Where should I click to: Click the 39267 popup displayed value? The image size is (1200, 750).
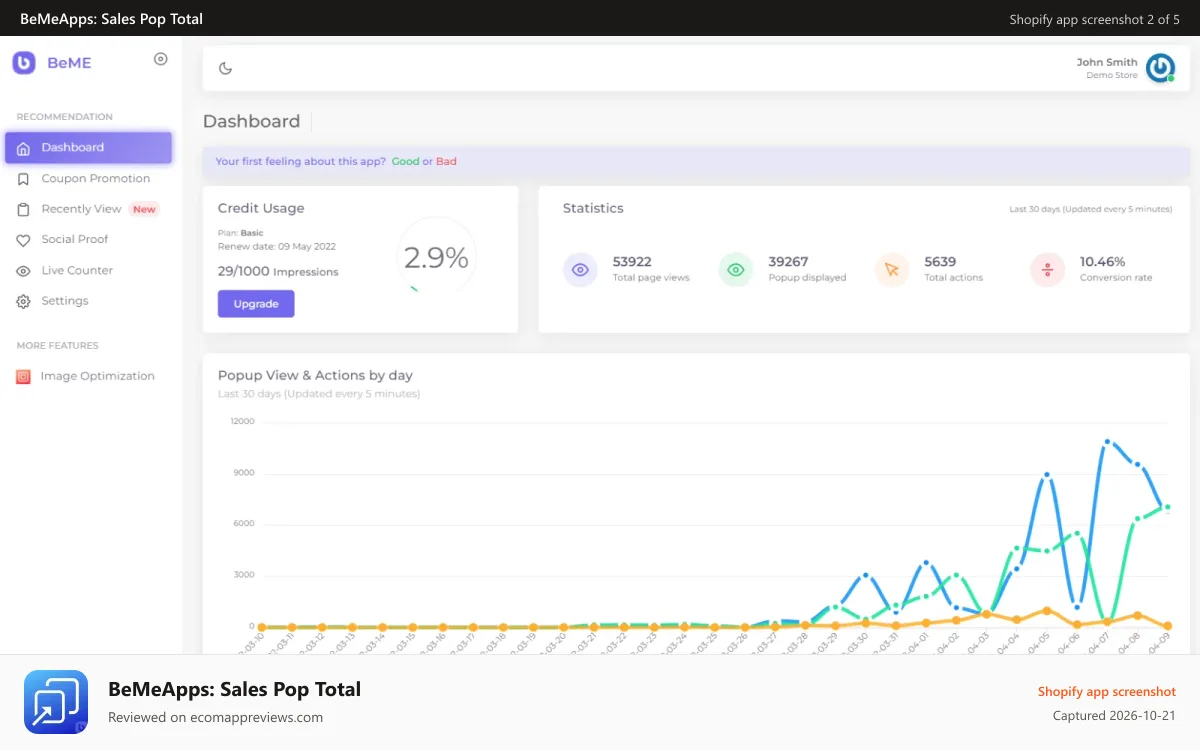788,262
